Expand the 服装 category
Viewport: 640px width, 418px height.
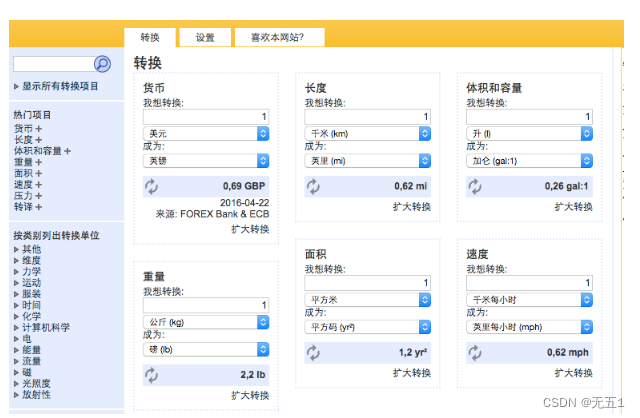(x=27, y=294)
